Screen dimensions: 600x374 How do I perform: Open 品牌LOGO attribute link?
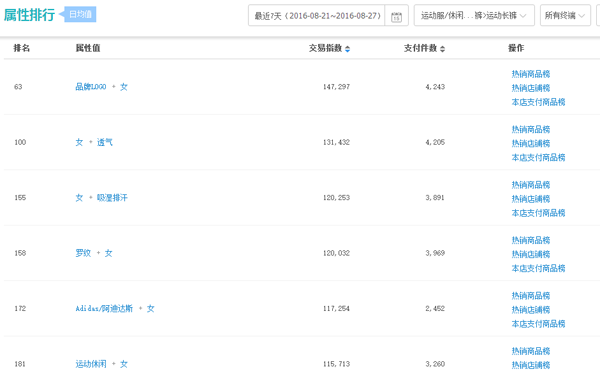tap(91, 87)
